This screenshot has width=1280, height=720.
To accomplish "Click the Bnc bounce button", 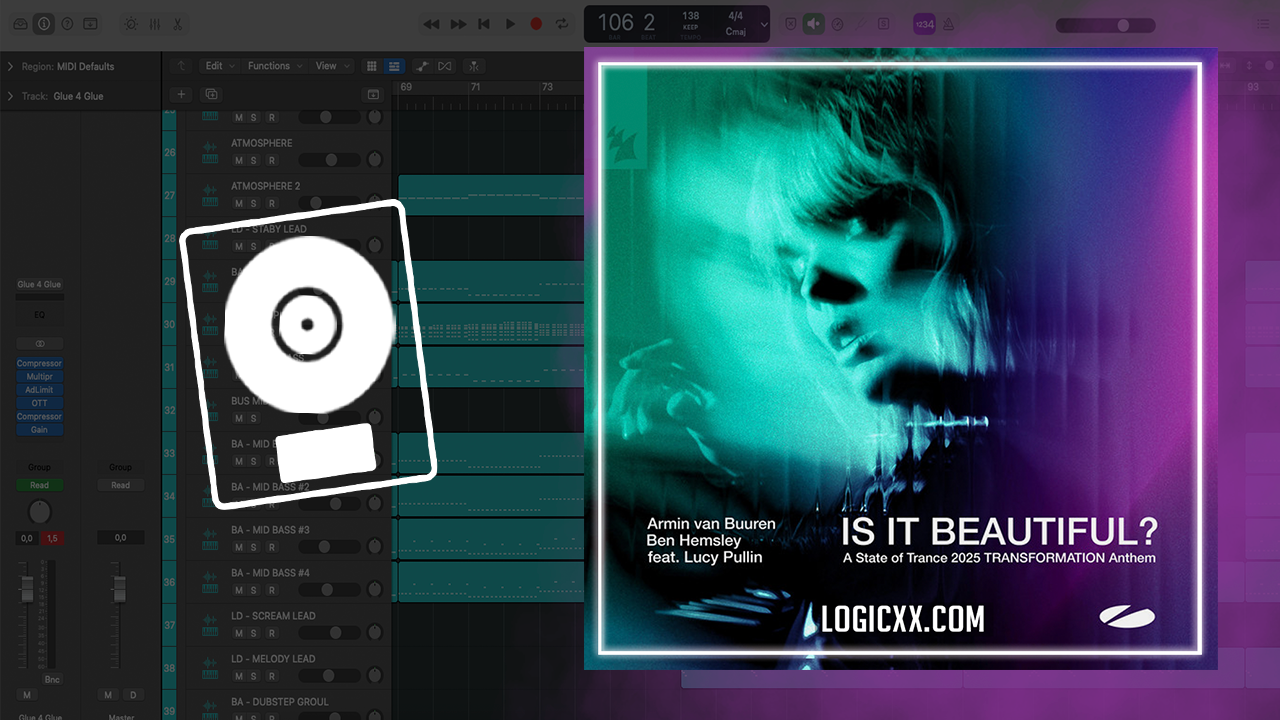I will [52, 679].
